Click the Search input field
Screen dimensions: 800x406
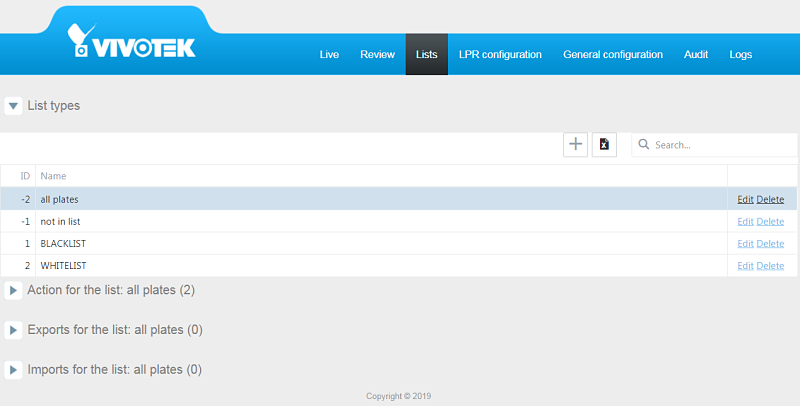pos(720,145)
